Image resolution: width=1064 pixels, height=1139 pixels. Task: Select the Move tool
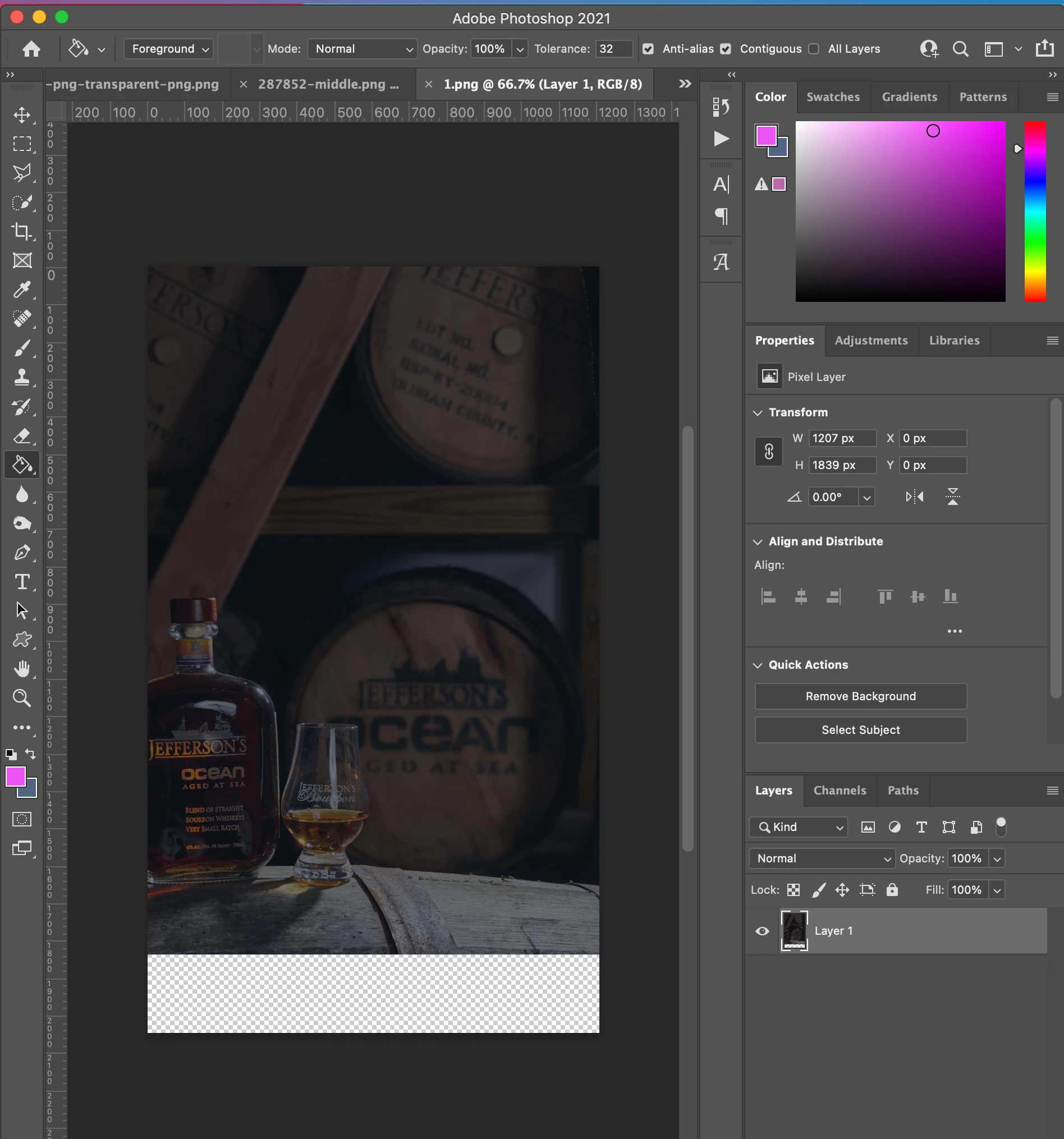tap(22, 114)
